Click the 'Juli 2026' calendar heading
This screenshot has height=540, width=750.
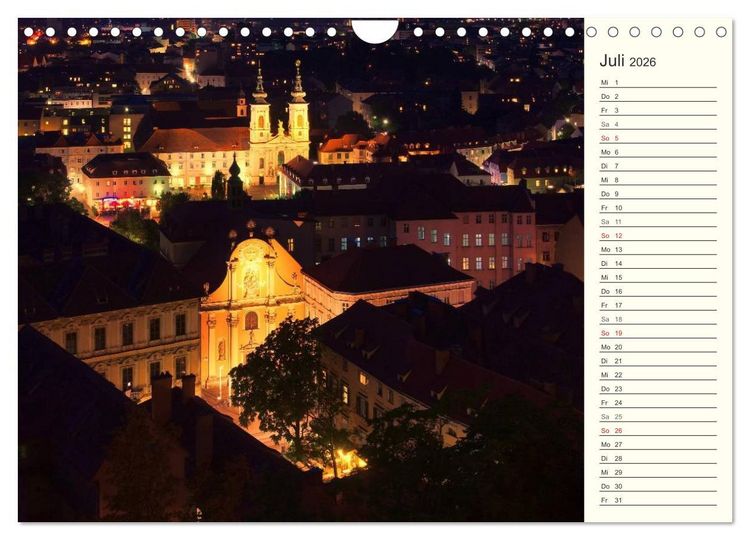628,61
